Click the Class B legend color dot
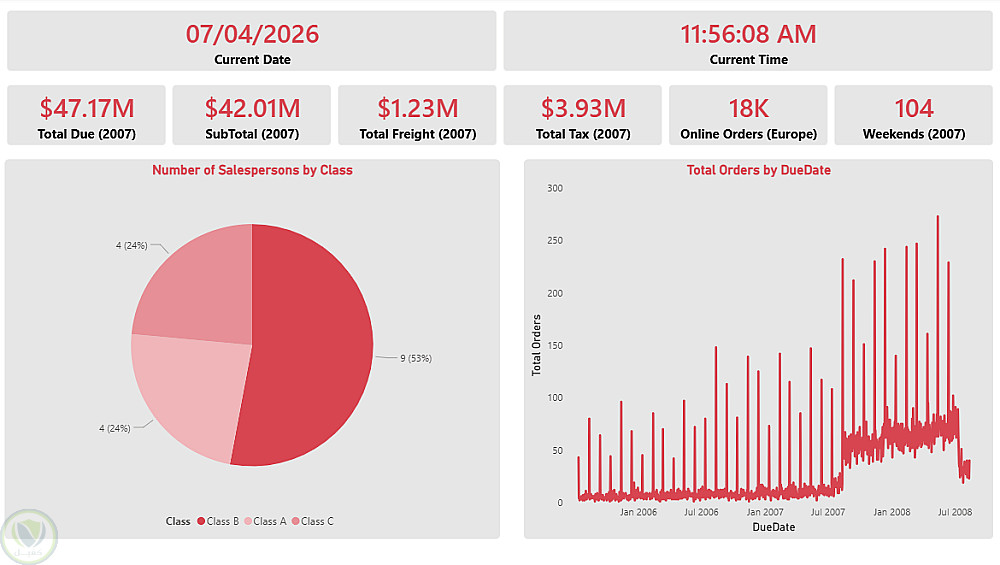The image size is (1000, 565). point(201,521)
